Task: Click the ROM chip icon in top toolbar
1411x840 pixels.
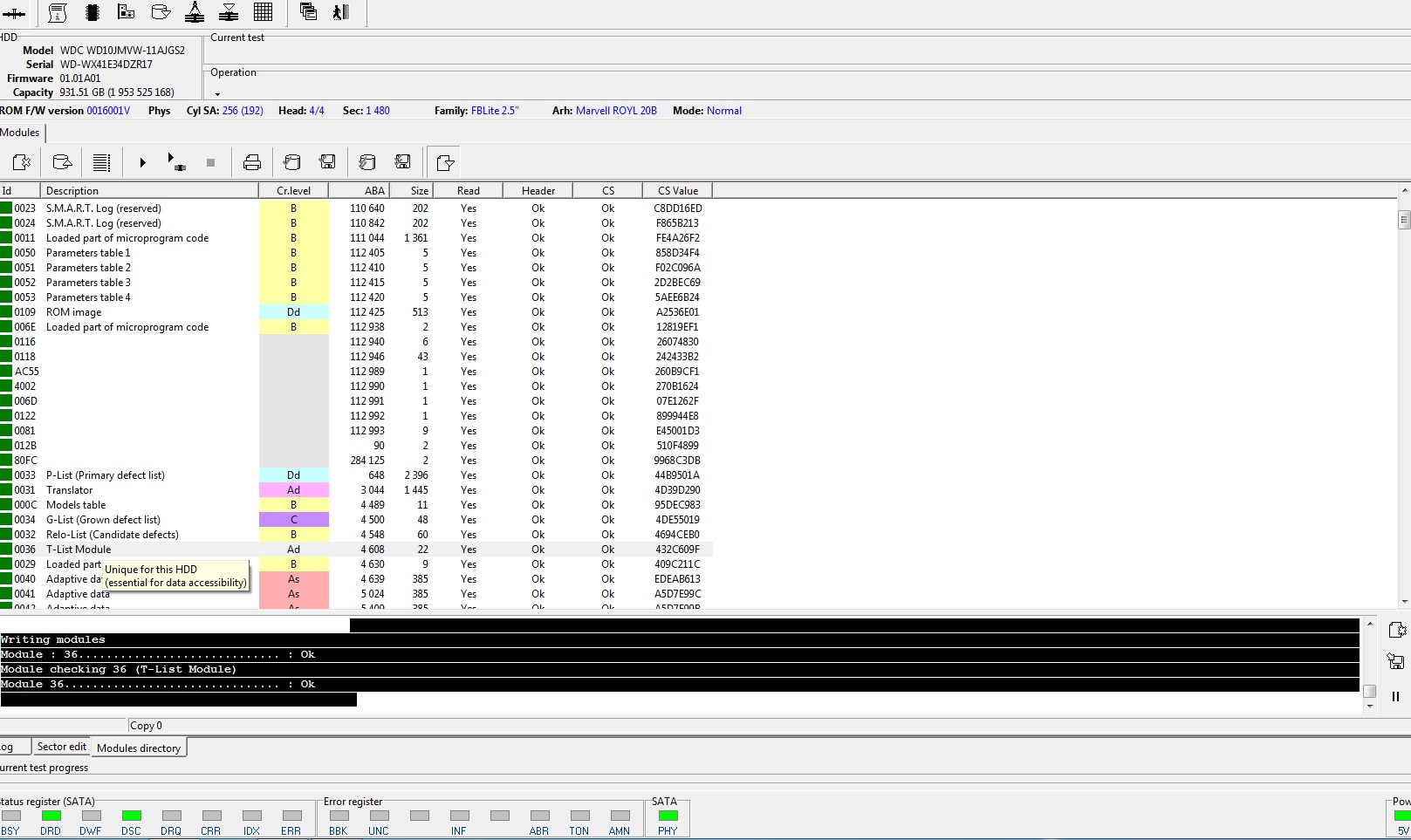Action: point(92,12)
